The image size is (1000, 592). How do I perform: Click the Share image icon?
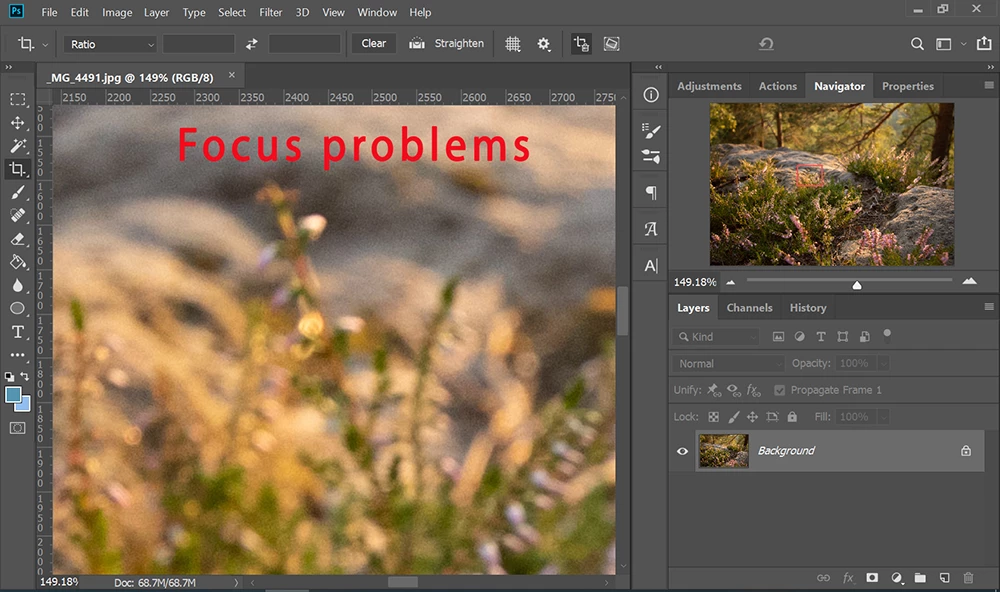[x=984, y=43]
